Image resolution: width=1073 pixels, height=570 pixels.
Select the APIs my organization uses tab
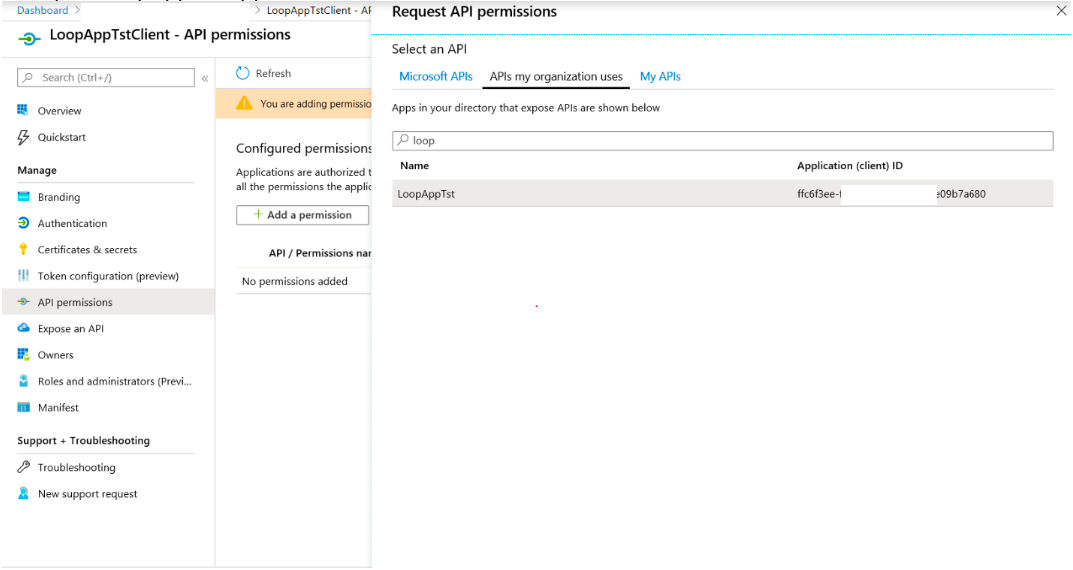(x=556, y=77)
